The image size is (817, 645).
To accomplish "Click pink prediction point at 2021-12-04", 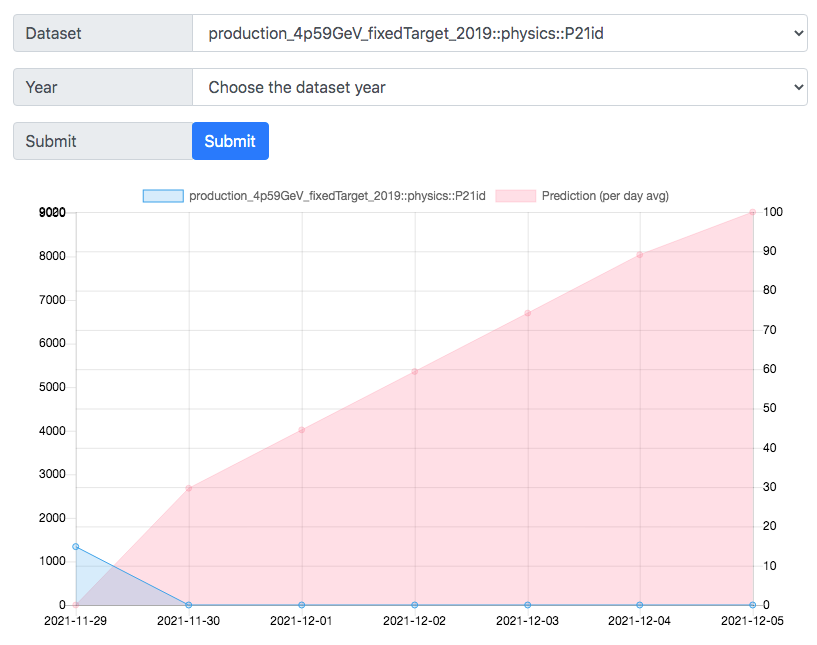I will click(640, 255).
